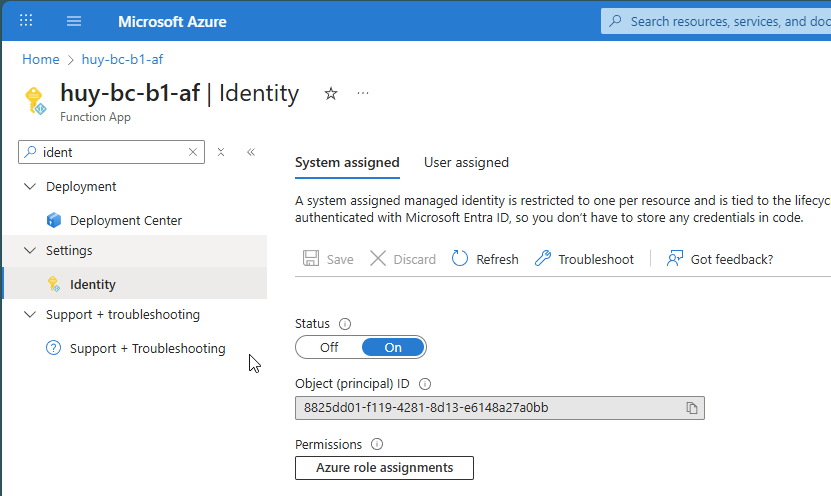
Task: Show Status info tooltip icon
Action: point(345,324)
